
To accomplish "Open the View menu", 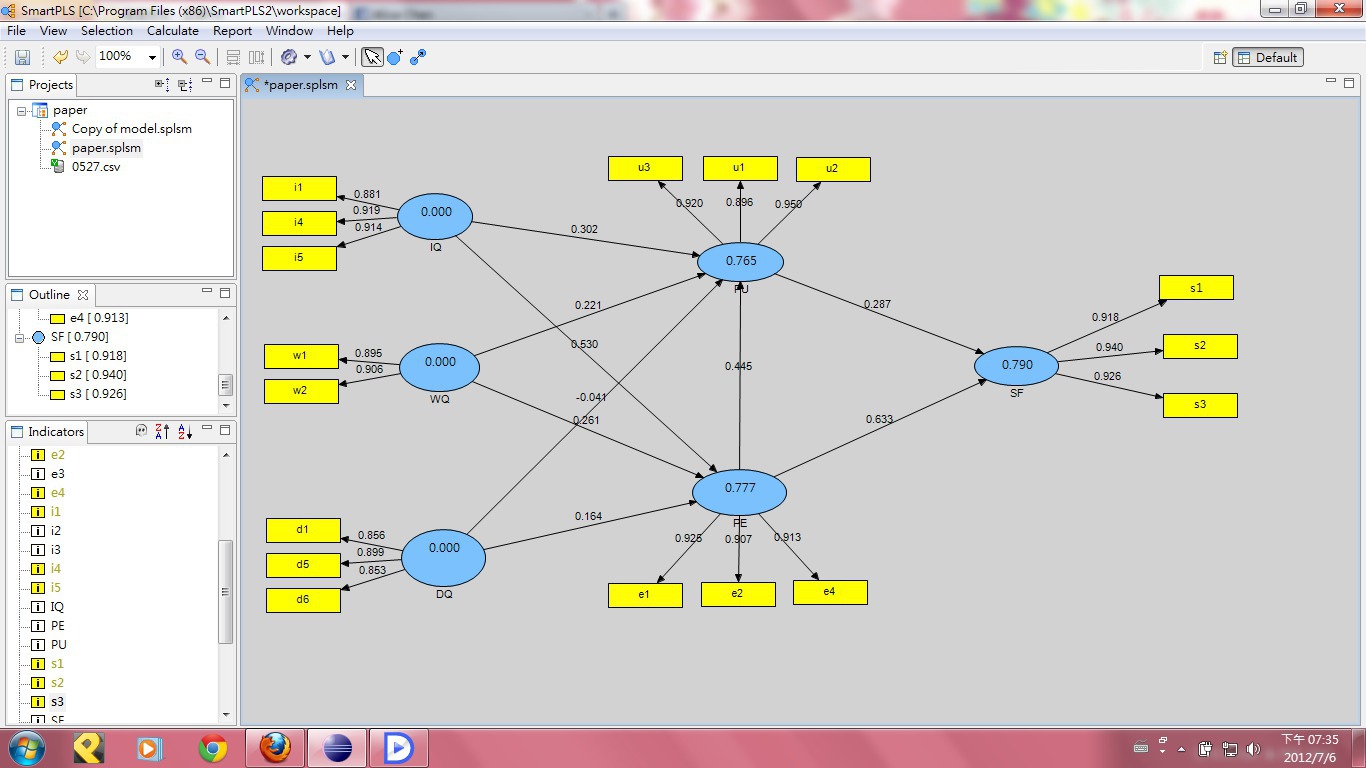I will [x=53, y=31].
